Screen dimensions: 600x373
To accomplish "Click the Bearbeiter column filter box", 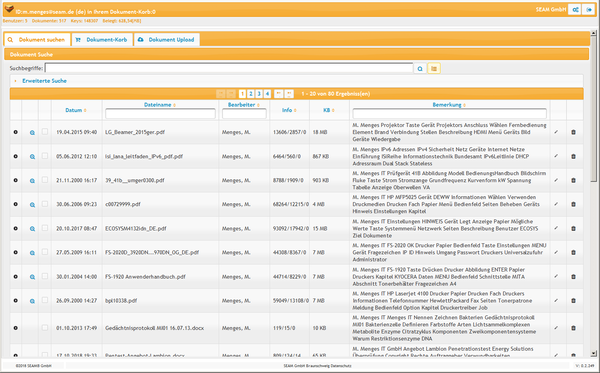I will click(x=244, y=114).
